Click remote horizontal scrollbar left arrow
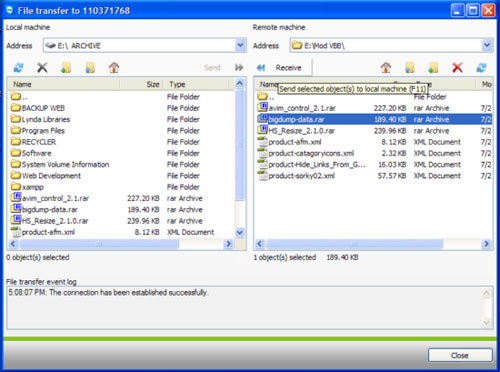Screen dimensions: 500x372 coord(260,244)
